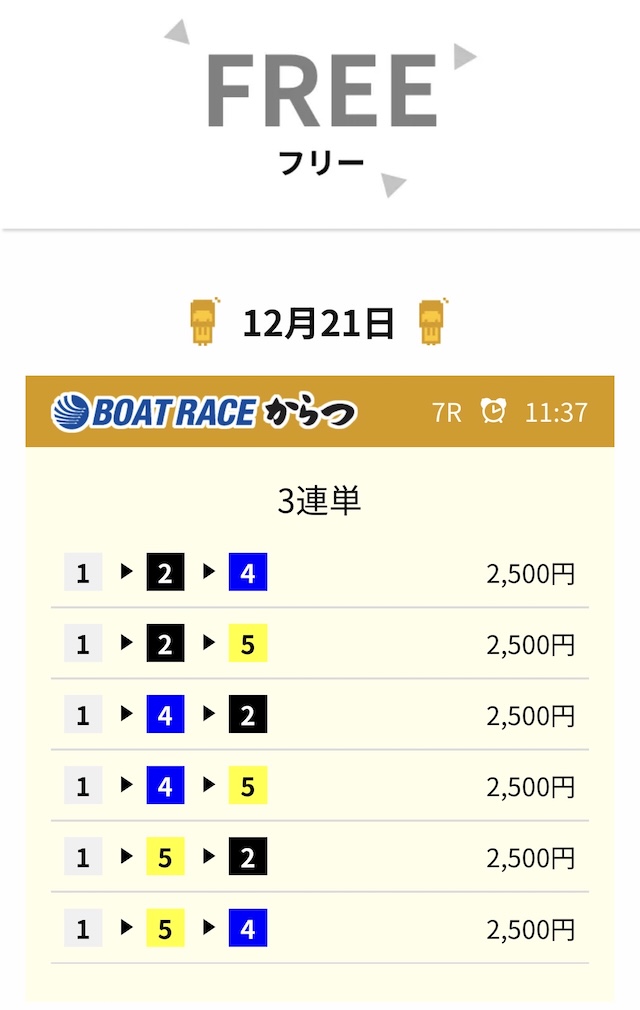Click the black boat 2 badge in the 1-4-2 row
Screen dimensions: 640x1010
[247, 716]
